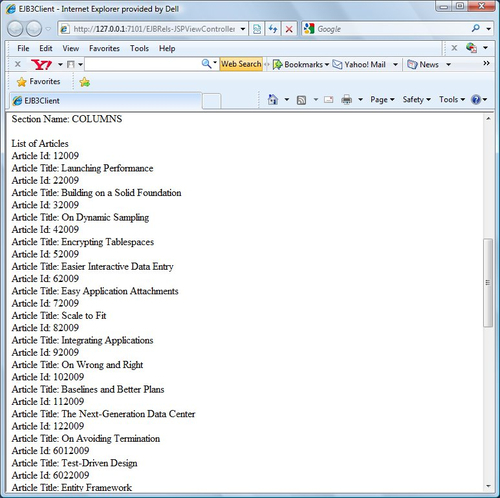Screen dimensions: 500x498
Task: Open a new blank tab
Action: tap(211, 101)
